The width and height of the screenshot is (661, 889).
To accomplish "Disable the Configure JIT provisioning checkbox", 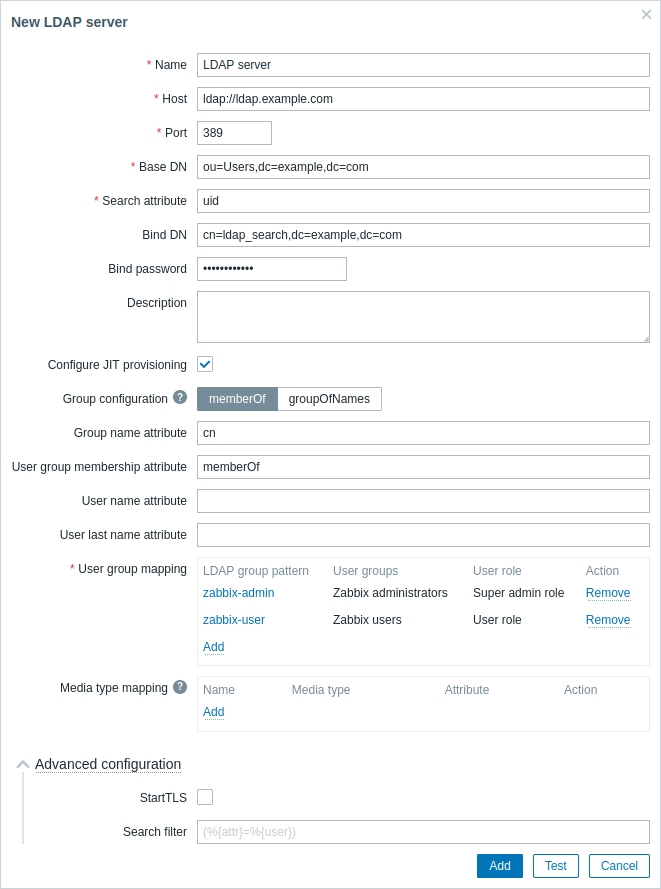I will point(205,364).
